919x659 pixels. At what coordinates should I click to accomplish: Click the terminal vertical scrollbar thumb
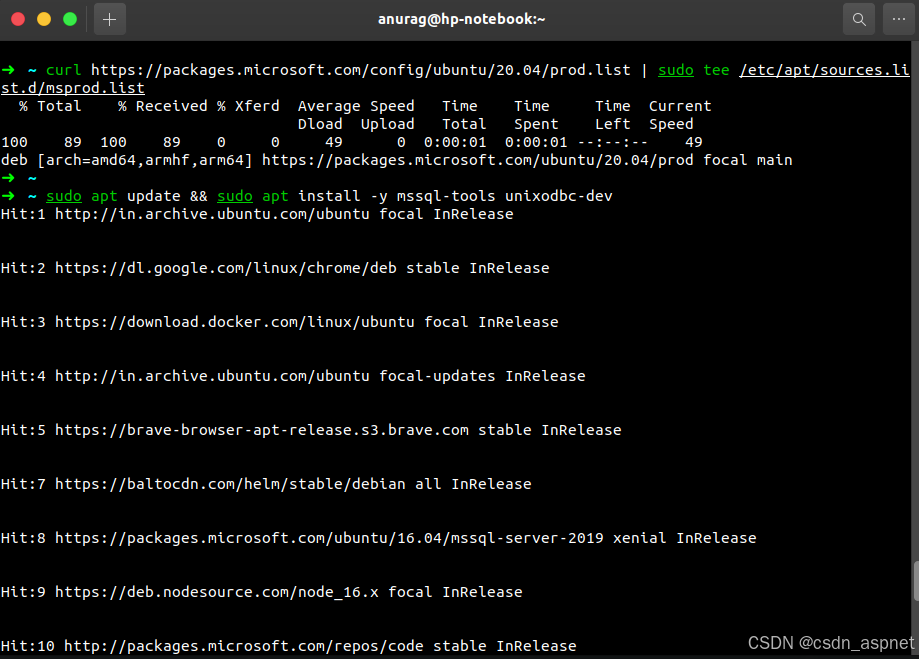coord(915,581)
